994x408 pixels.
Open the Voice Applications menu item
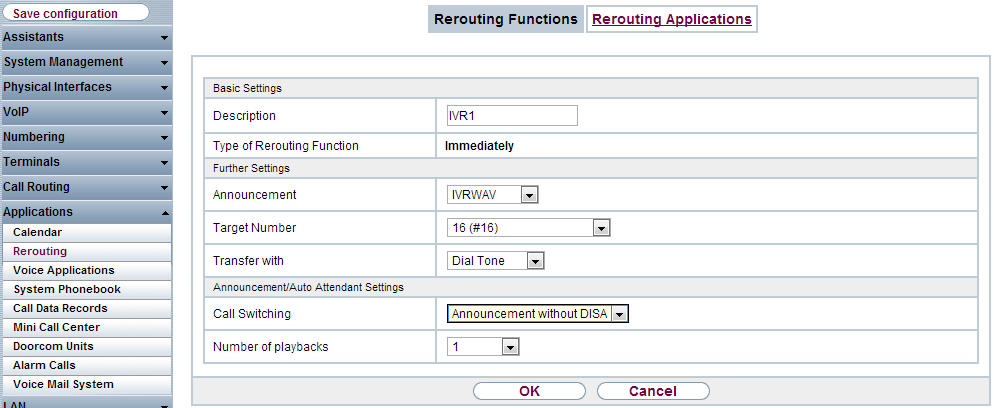[x=86, y=271]
